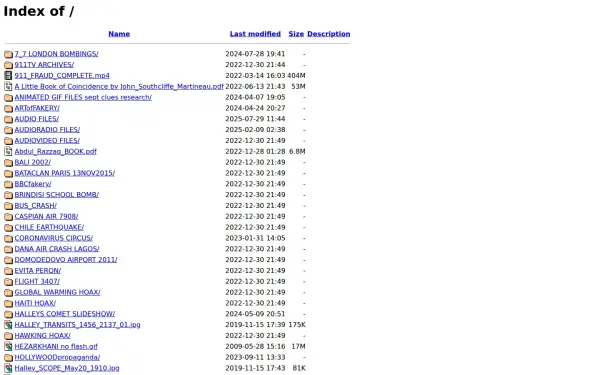Click folder icon beside BUS_CRASH
Screen dimensions: 600x375
point(8,206)
